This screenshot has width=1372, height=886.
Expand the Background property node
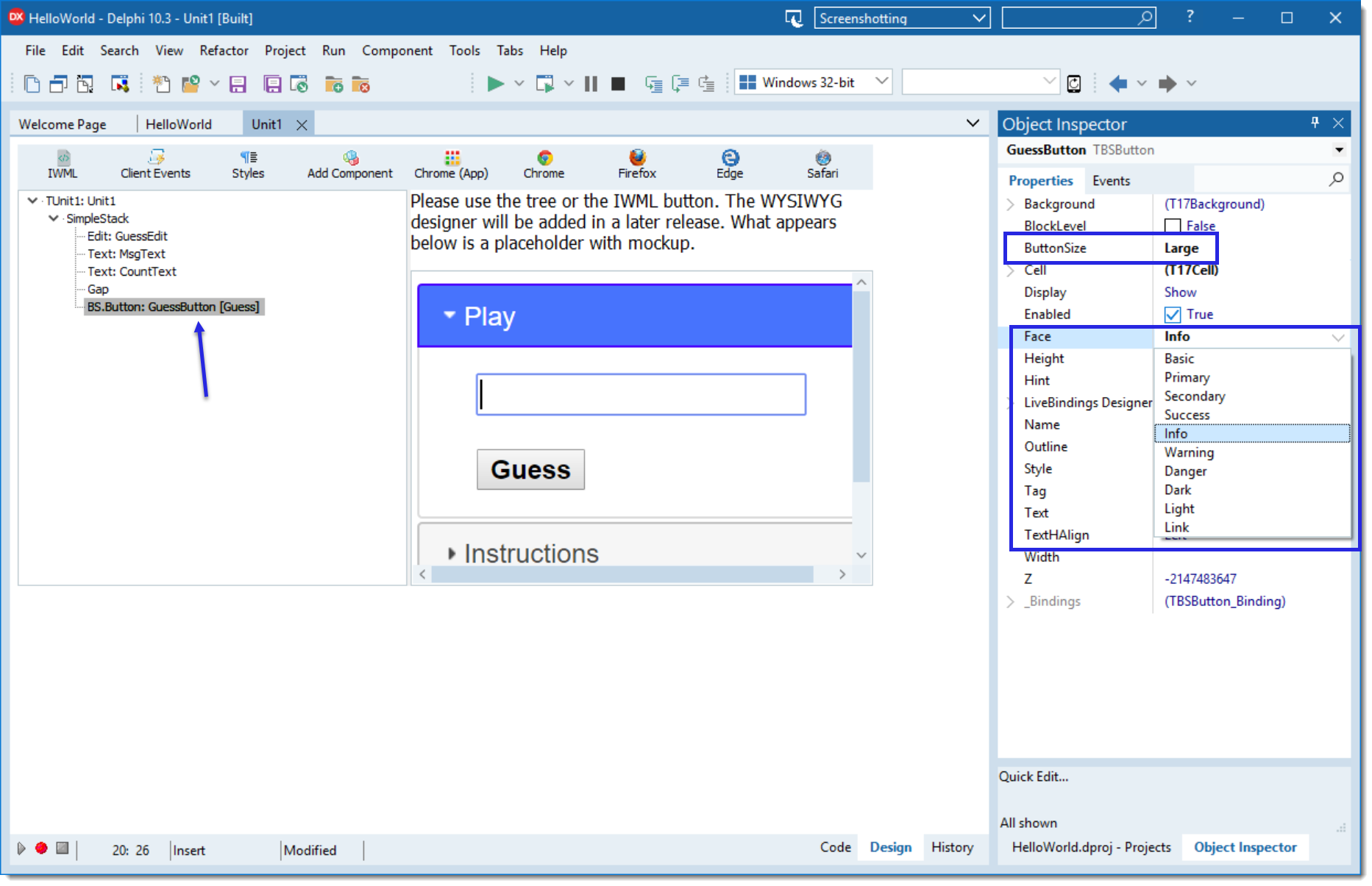click(x=1011, y=204)
